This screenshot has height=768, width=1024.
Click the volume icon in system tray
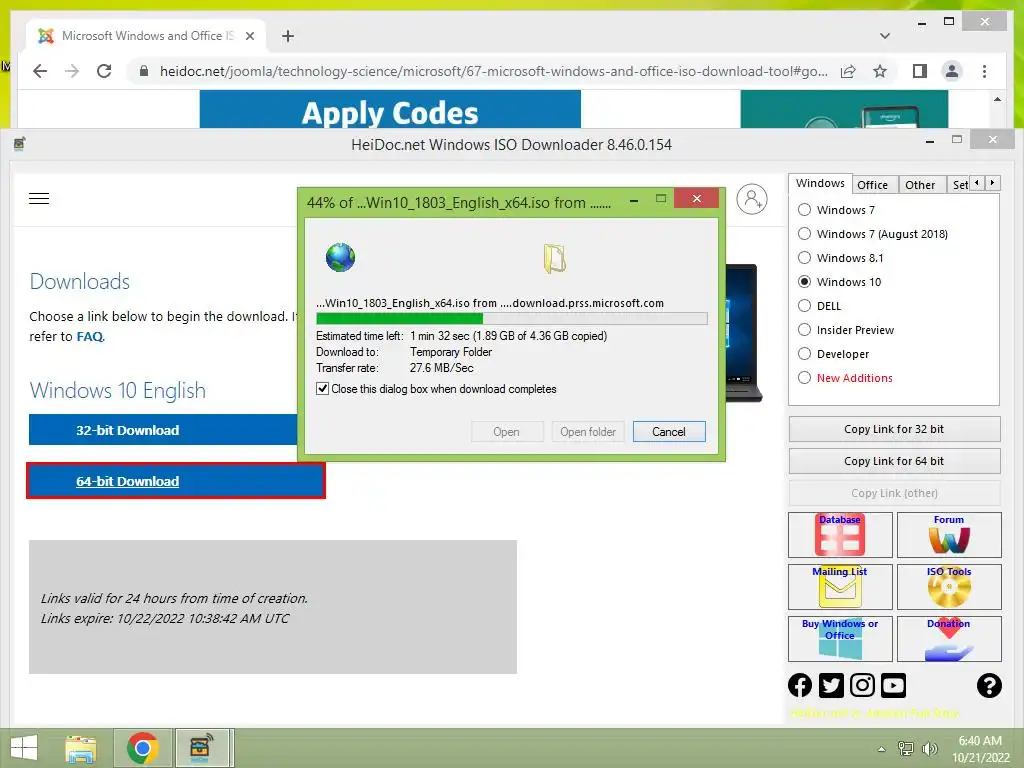pos(929,749)
